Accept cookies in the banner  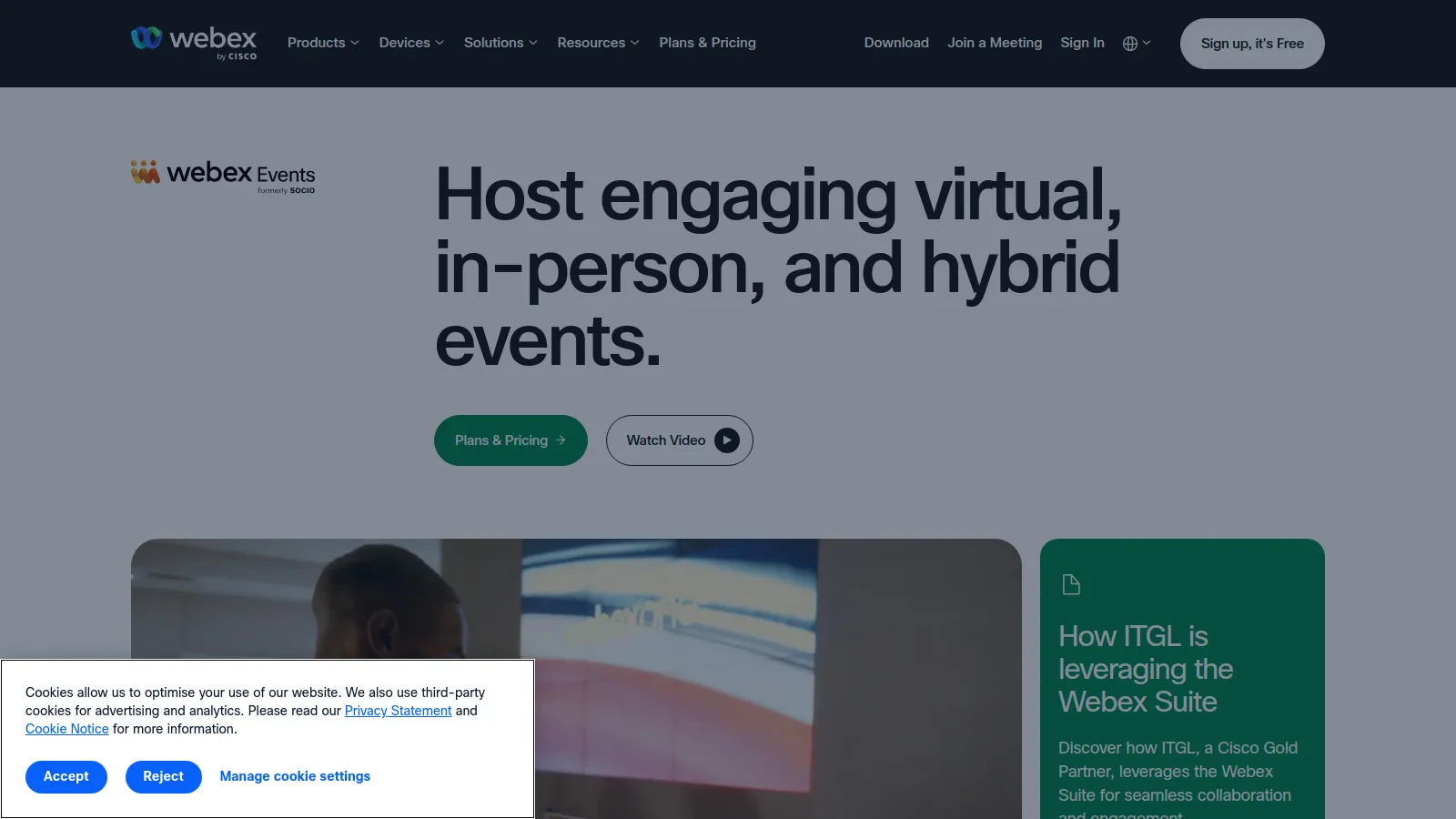pyautogui.click(x=66, y=776)
